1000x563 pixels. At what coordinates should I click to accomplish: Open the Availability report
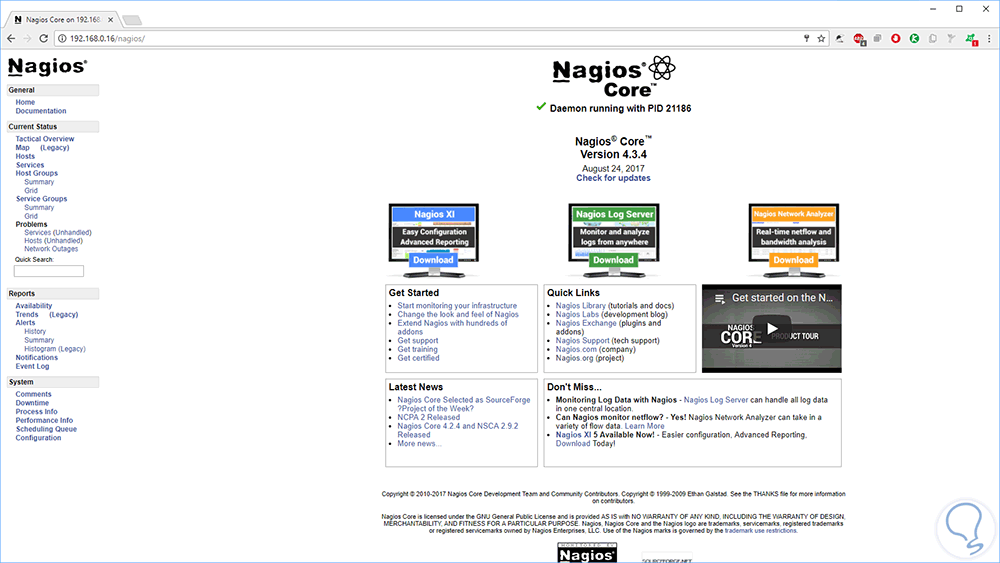tap(34, 306)
